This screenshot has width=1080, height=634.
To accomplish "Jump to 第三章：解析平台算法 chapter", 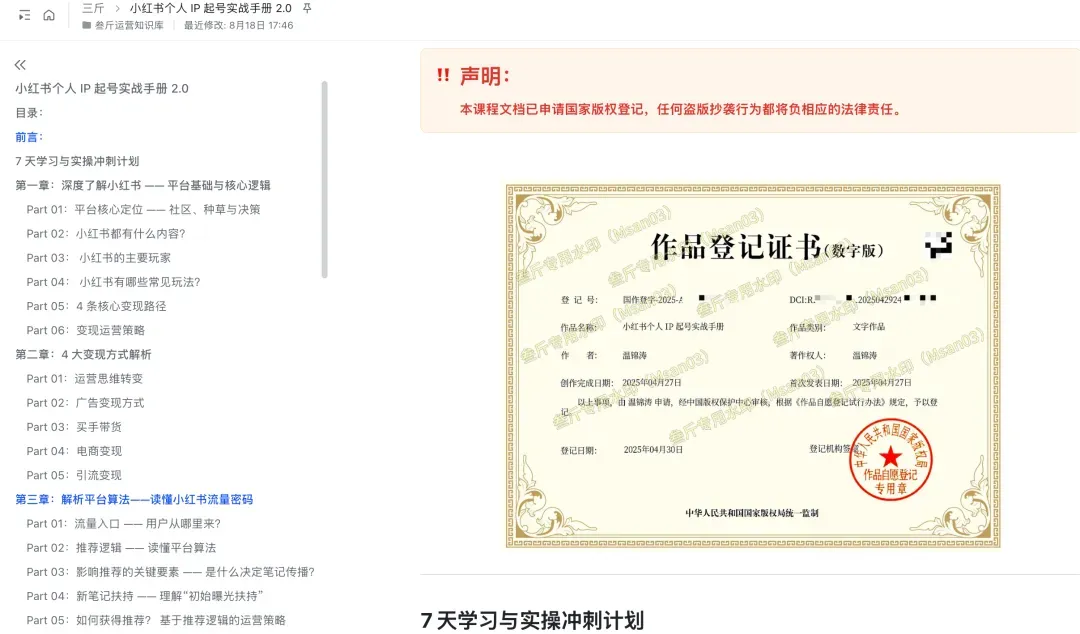I will click(133, 499).
